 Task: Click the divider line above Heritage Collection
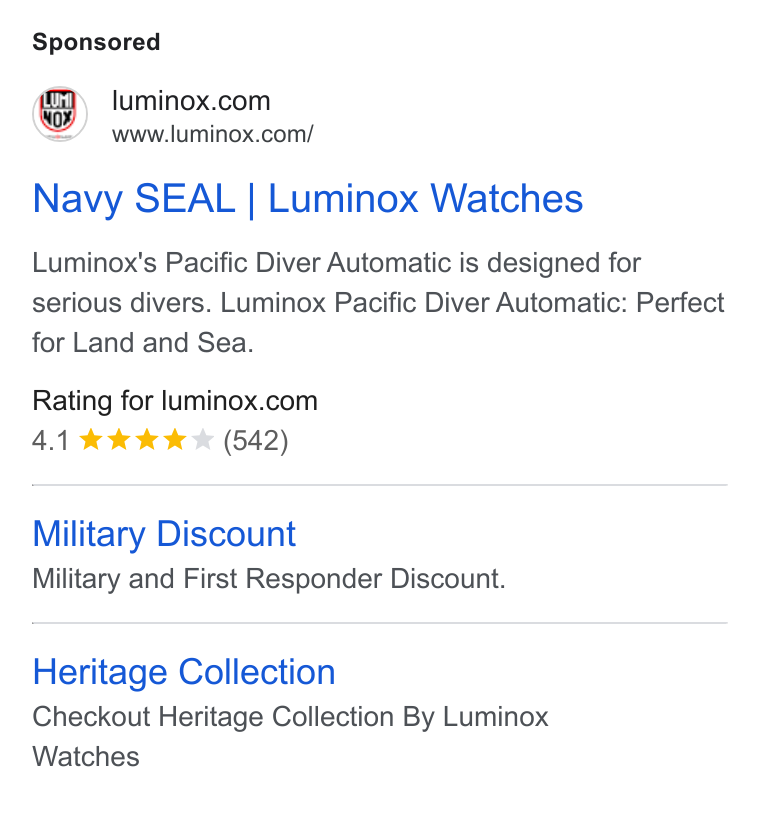[x=380, y=623]
